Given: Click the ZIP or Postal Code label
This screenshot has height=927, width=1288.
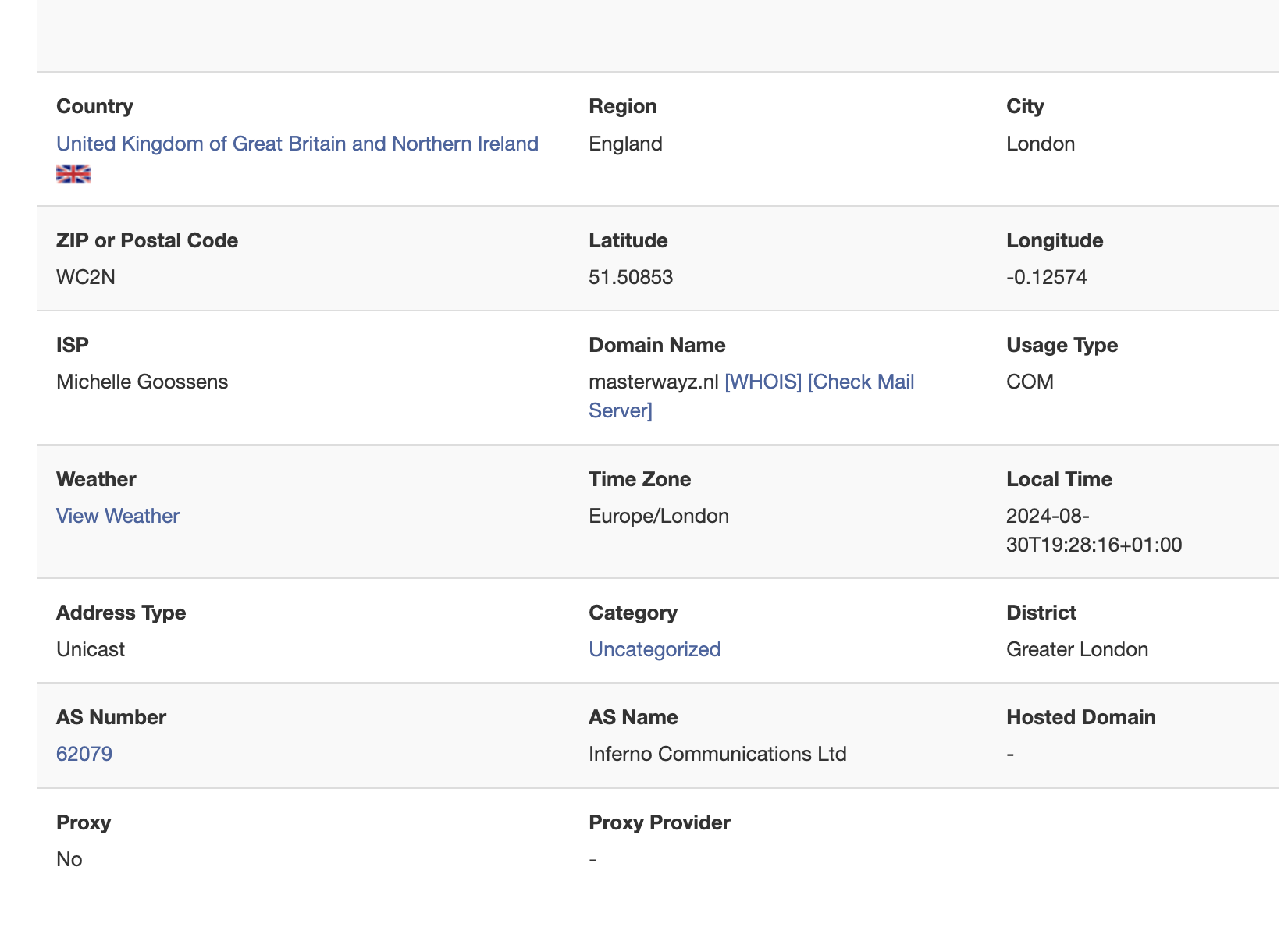Looking at the screenshot, I should click(x=148, y=240).
